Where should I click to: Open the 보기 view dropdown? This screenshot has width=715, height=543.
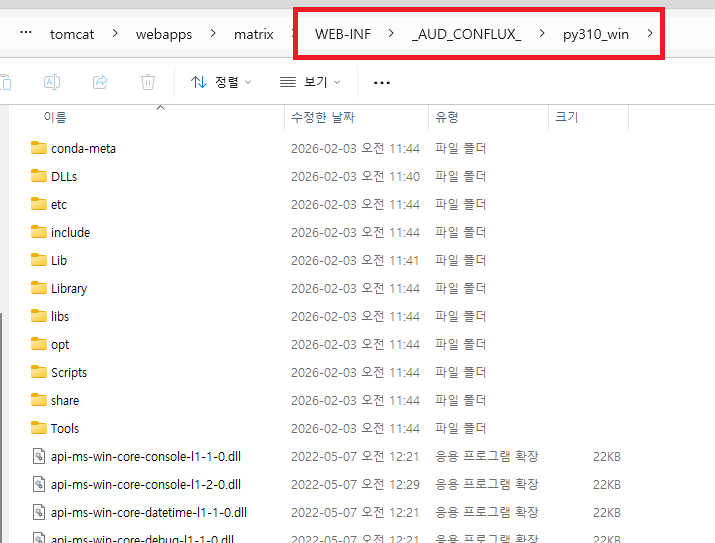310,82
